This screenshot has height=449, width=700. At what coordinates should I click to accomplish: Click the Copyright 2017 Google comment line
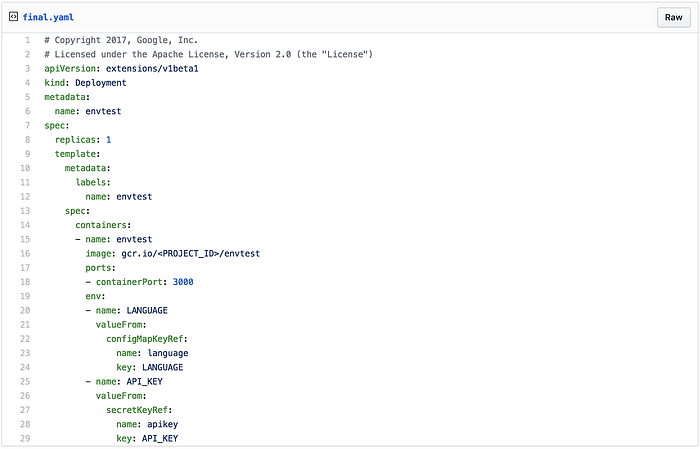[121, 40]
